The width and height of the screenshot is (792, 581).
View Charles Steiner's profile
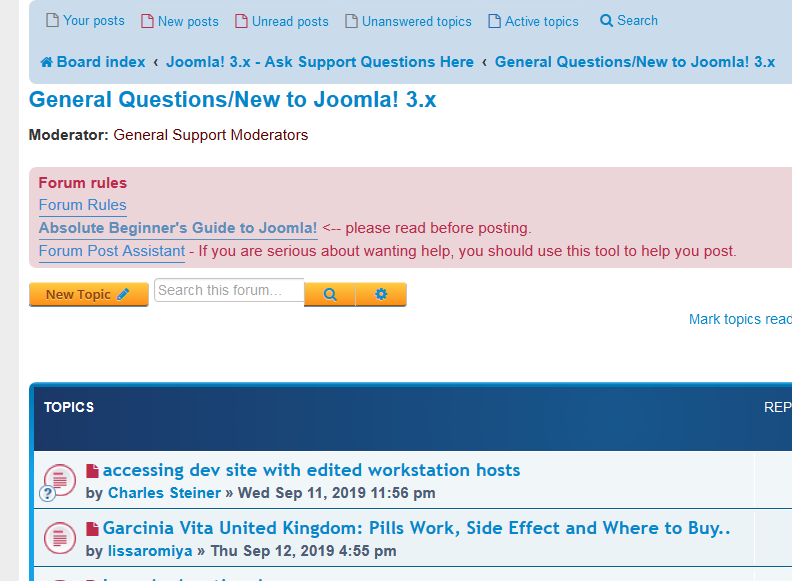164,493
